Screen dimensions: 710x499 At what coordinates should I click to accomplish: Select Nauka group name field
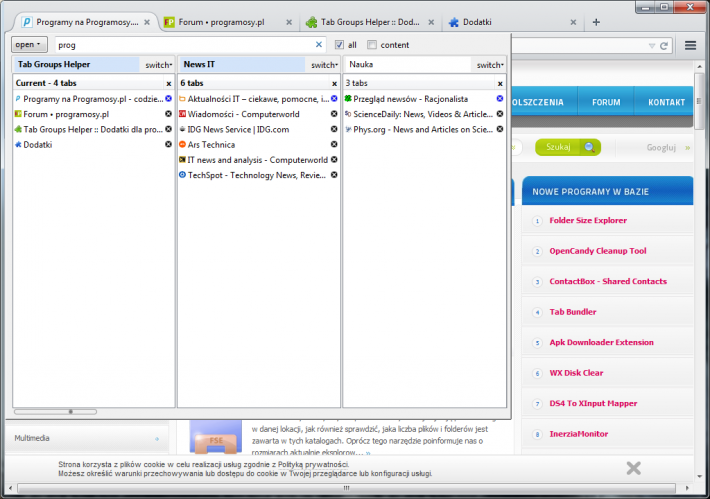point(408,64)
